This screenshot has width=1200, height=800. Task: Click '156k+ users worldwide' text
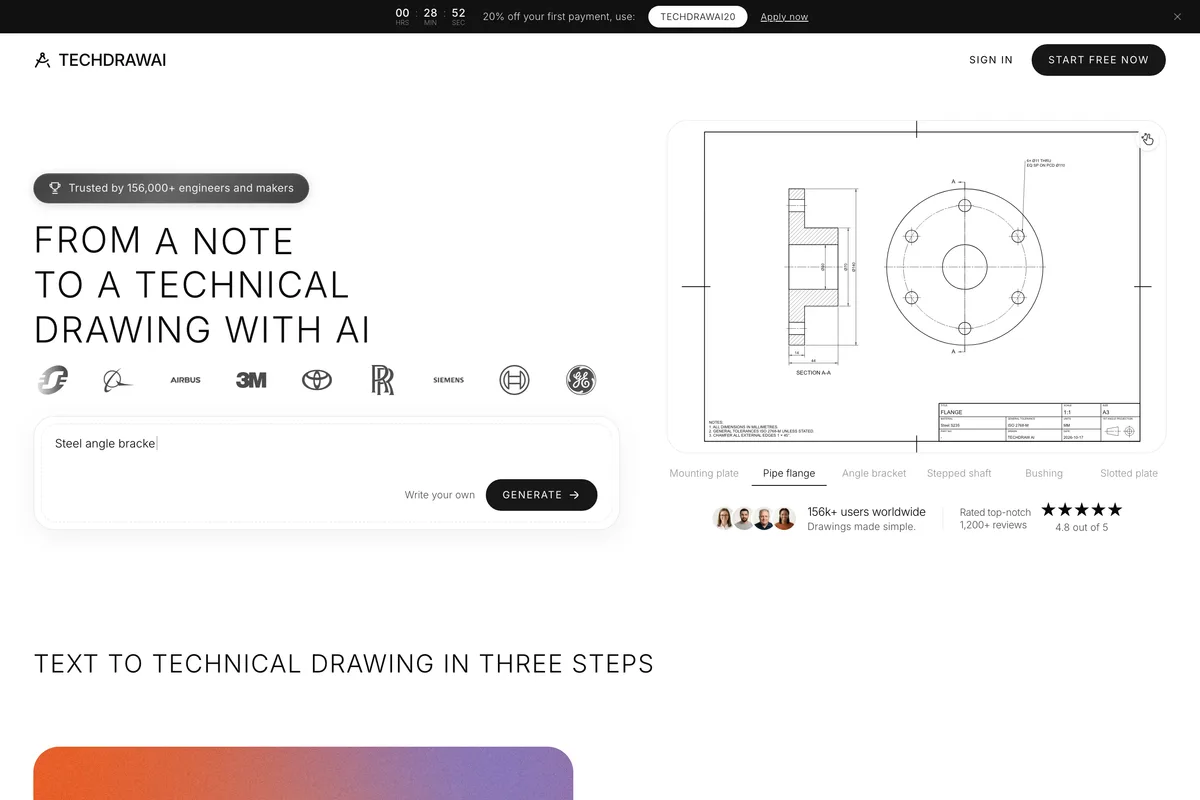866,512
